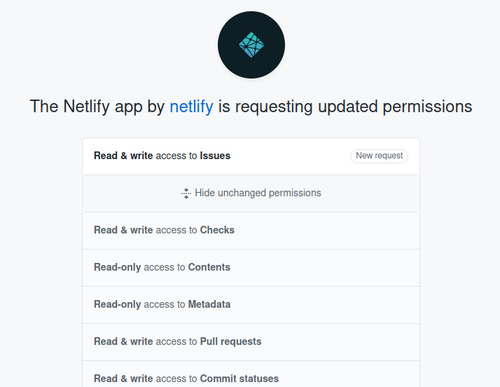This screenshot has height=387, width=500.
Task: Click Read-only text in the Metadata row
Action: coord(117,305)
